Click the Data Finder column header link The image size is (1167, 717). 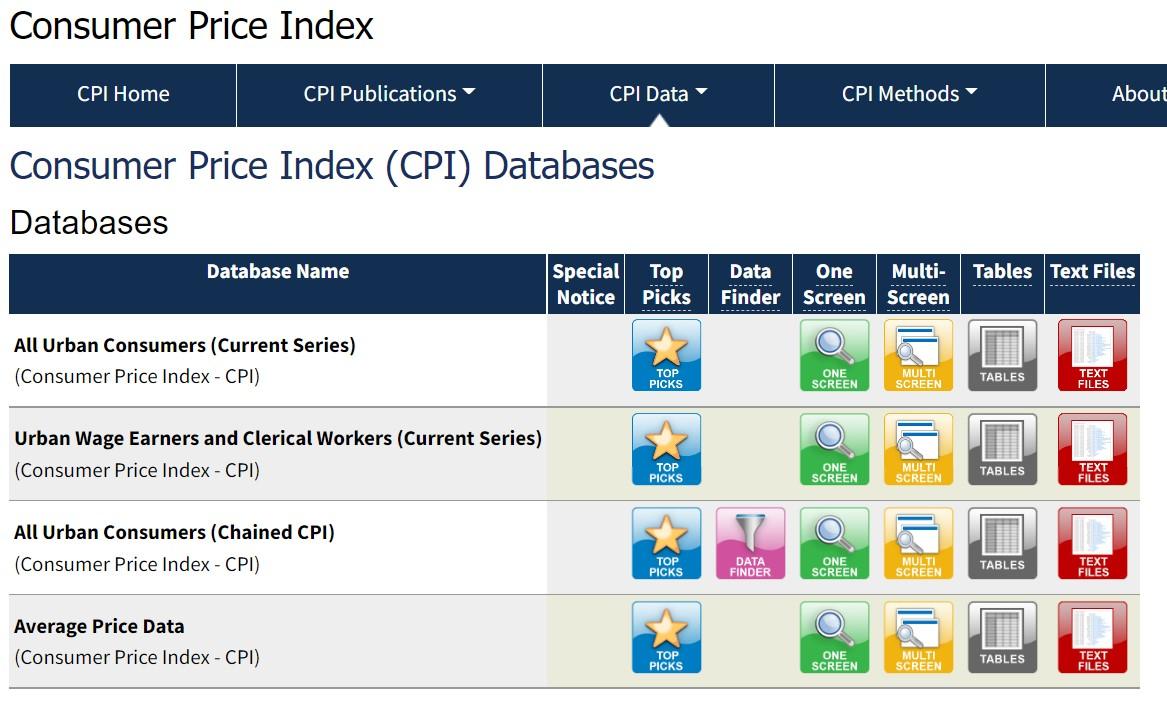pyautogui.click(x=750, y=284)
